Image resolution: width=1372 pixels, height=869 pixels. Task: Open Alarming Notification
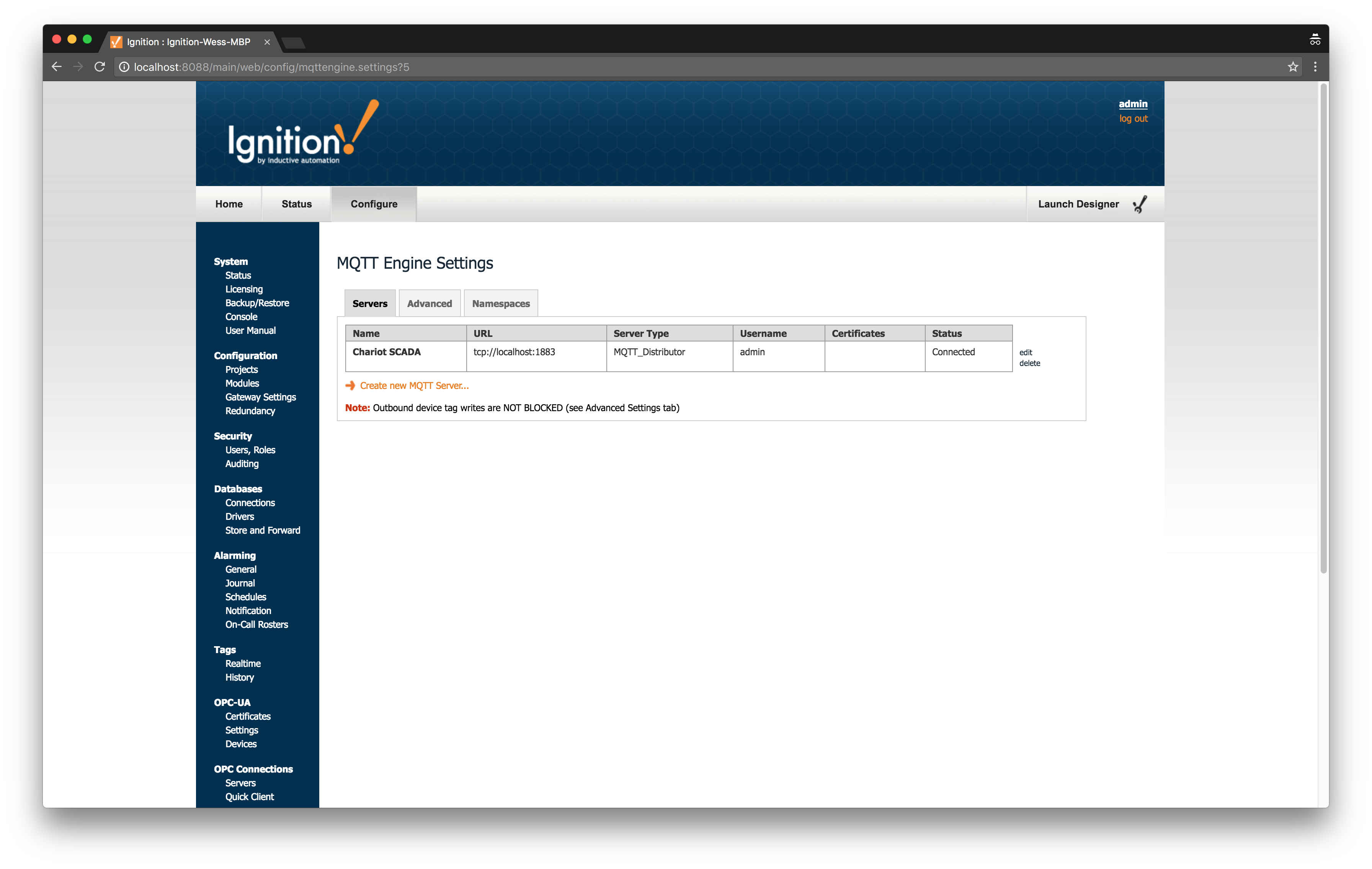tap(248, 610)
